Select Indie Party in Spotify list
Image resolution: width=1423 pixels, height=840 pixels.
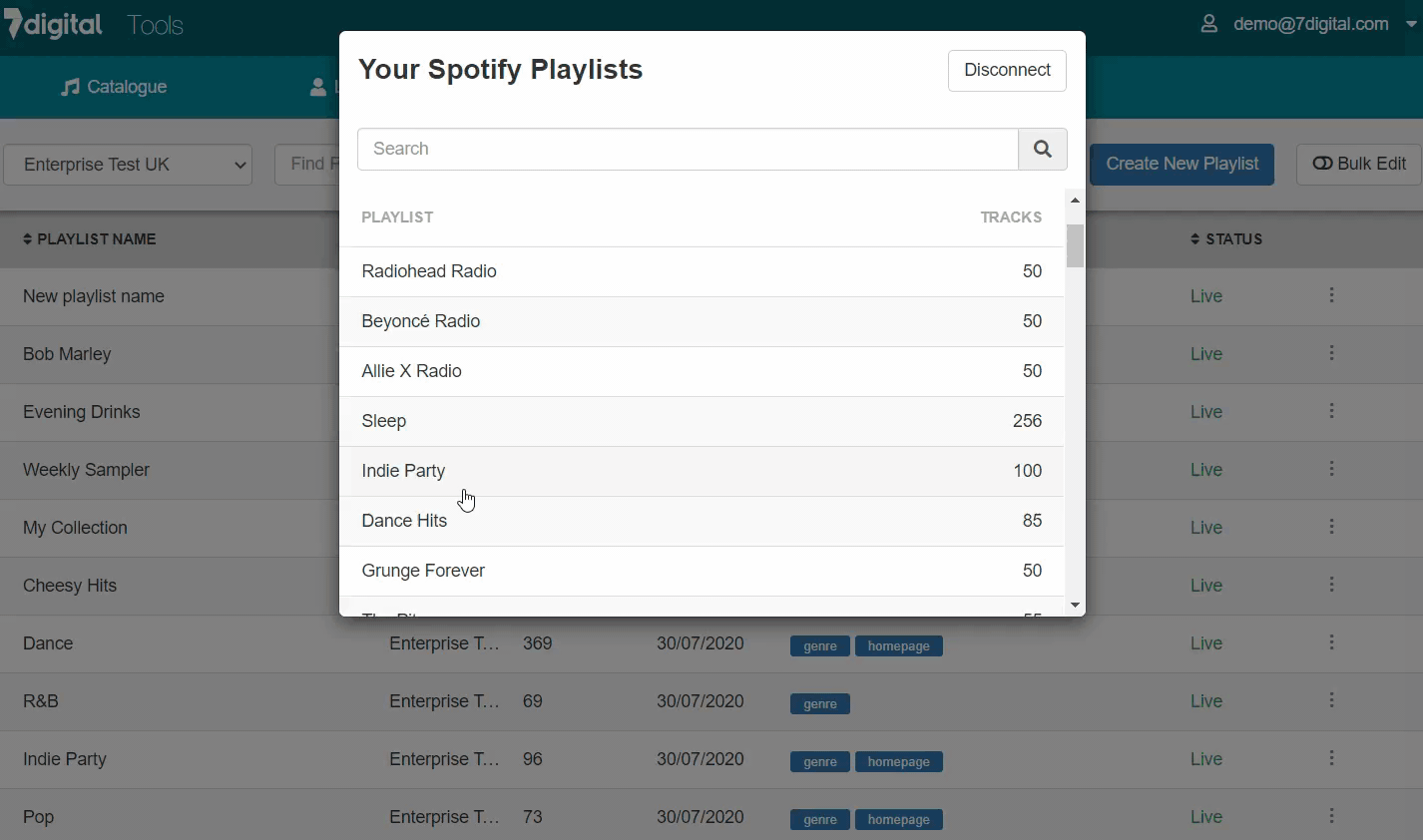tap(702, 471)
